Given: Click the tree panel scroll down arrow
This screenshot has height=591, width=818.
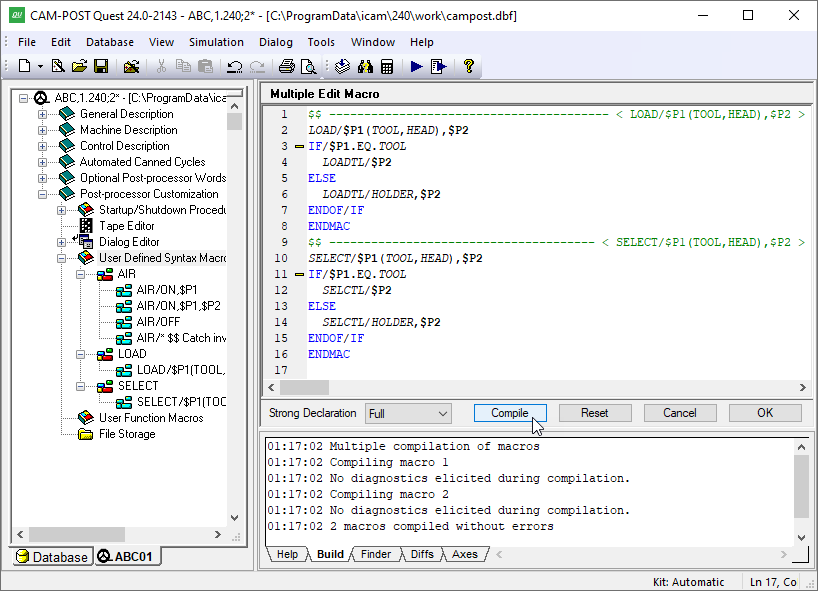Looking at the screenshot, I should pos(235,518).
